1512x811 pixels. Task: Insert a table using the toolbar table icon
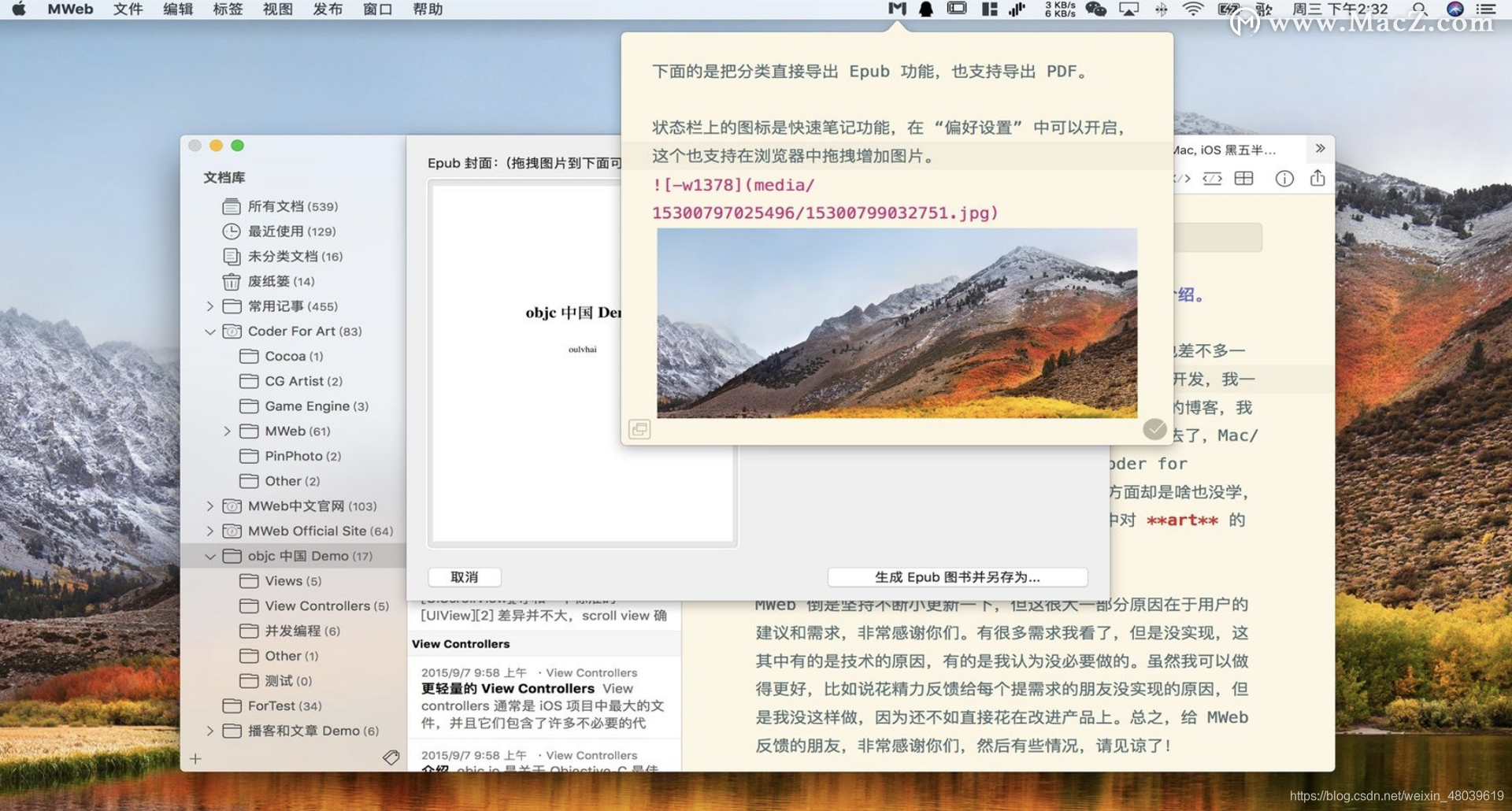coord(1243,179)
